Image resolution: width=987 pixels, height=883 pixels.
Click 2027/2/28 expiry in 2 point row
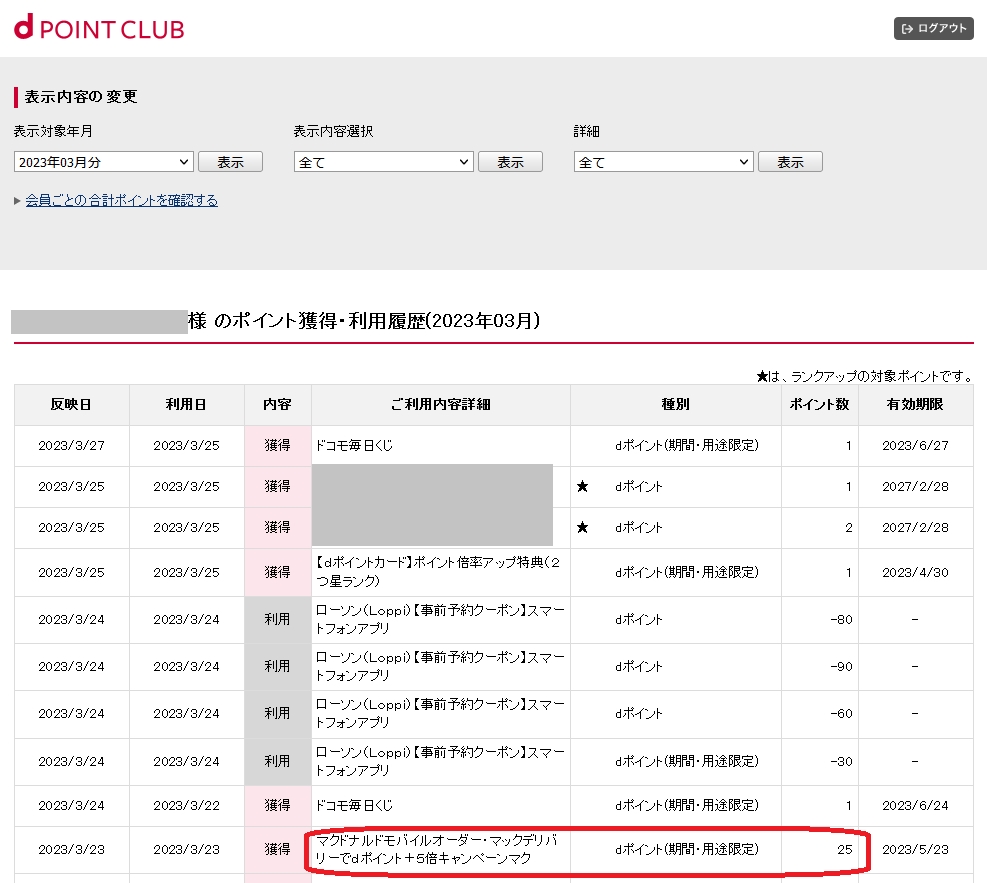click(915, 527)
